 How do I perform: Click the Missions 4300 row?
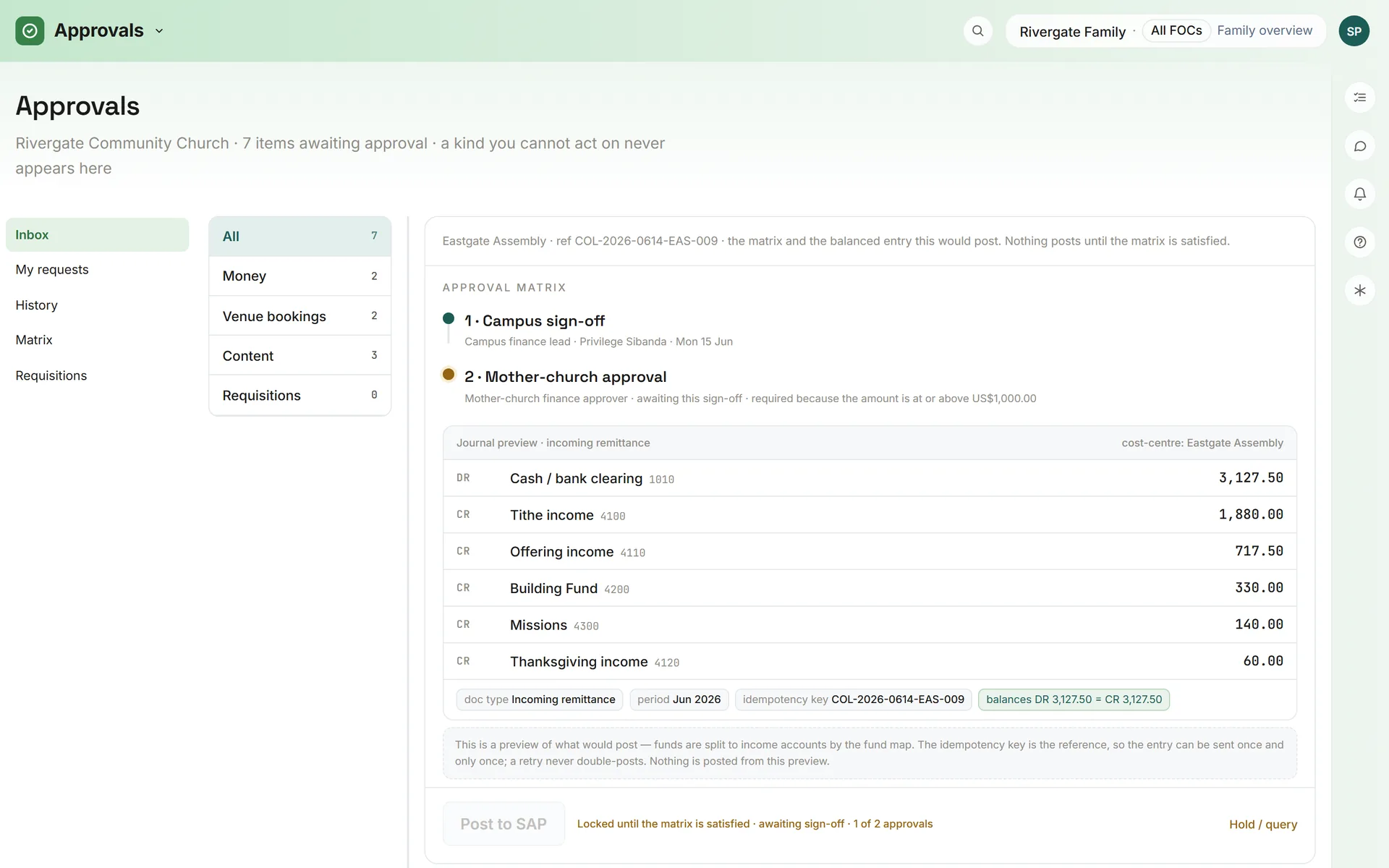tap(870, 625)
